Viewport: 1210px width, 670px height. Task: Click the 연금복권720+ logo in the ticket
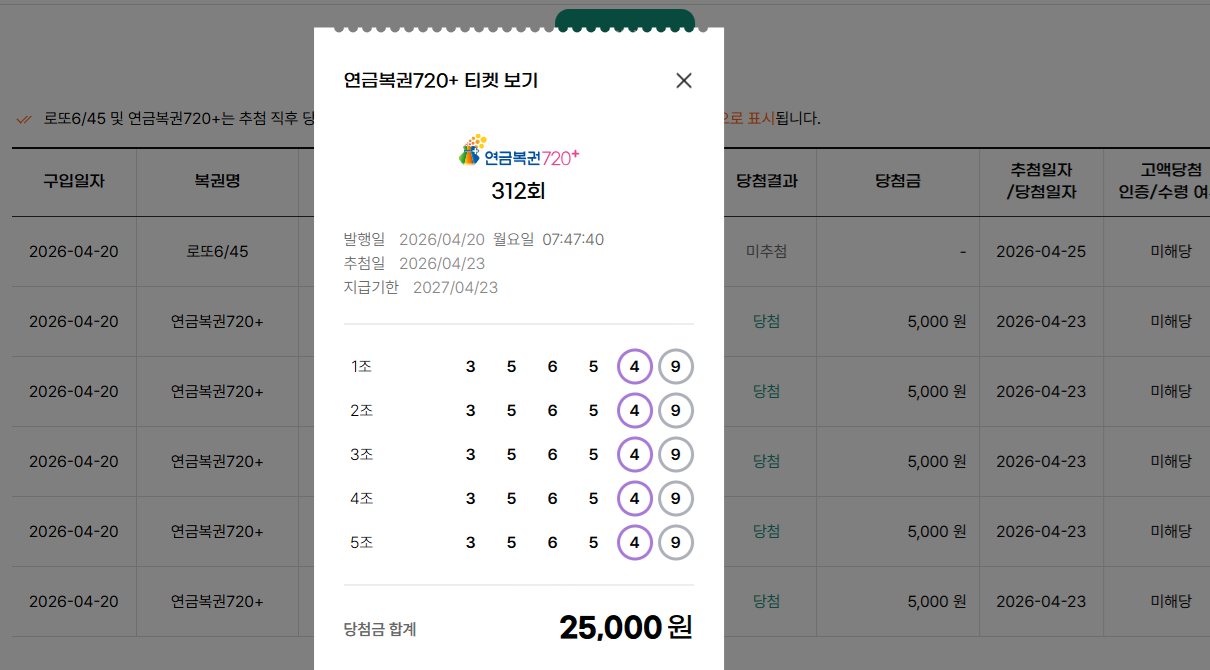(x=518, y=151)
